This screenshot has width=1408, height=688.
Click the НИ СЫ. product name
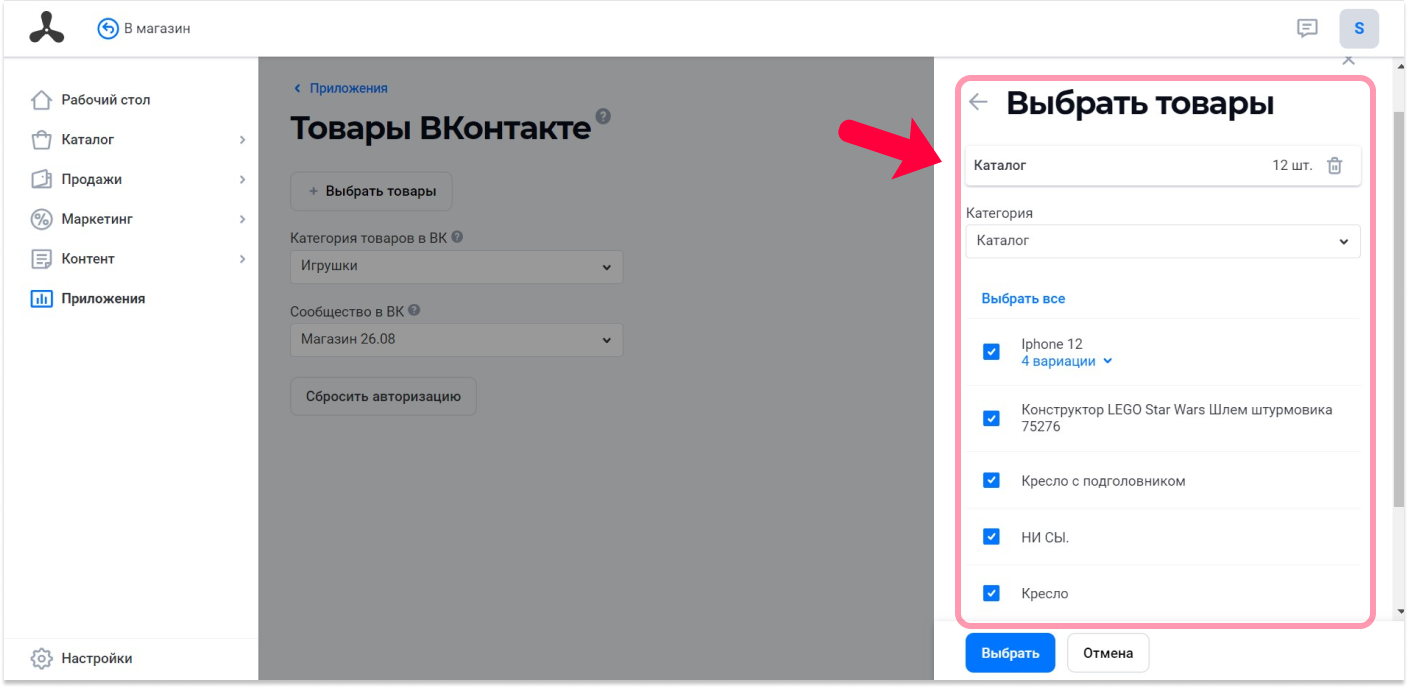pyautogui.click(x=1045, y=537)
